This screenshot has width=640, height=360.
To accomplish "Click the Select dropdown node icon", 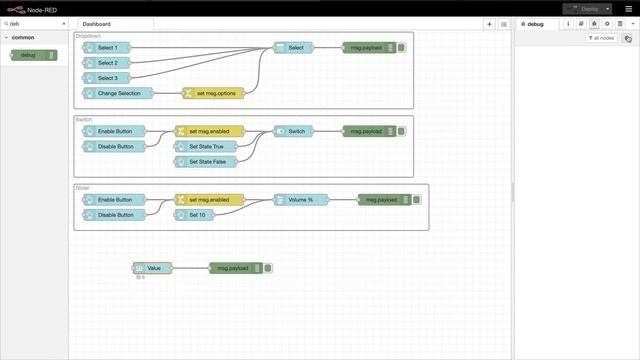I will (x=280, y=48).
